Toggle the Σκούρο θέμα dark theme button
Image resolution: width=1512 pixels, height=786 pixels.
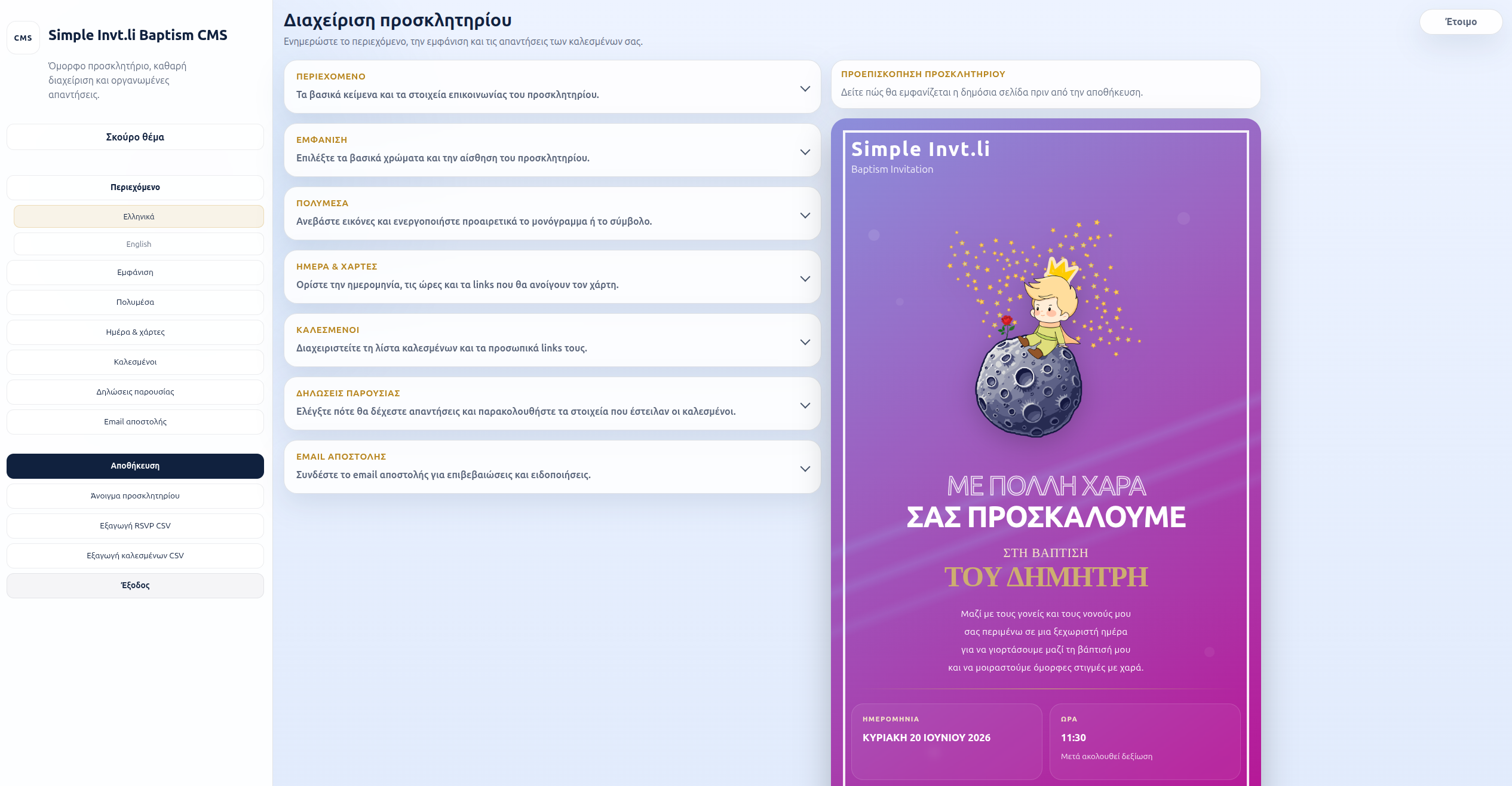pyautogui.click(x=135, y=137)
